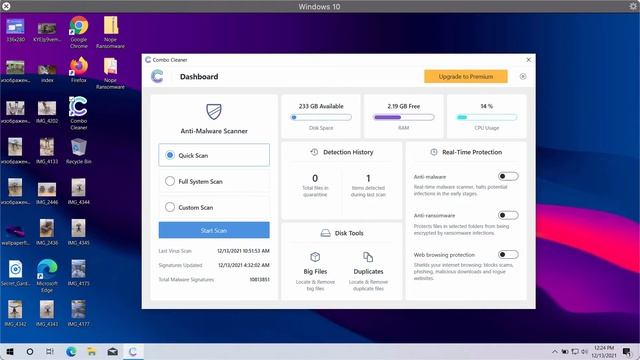Close the Combo Cleaner window

[x=529, y=60]
